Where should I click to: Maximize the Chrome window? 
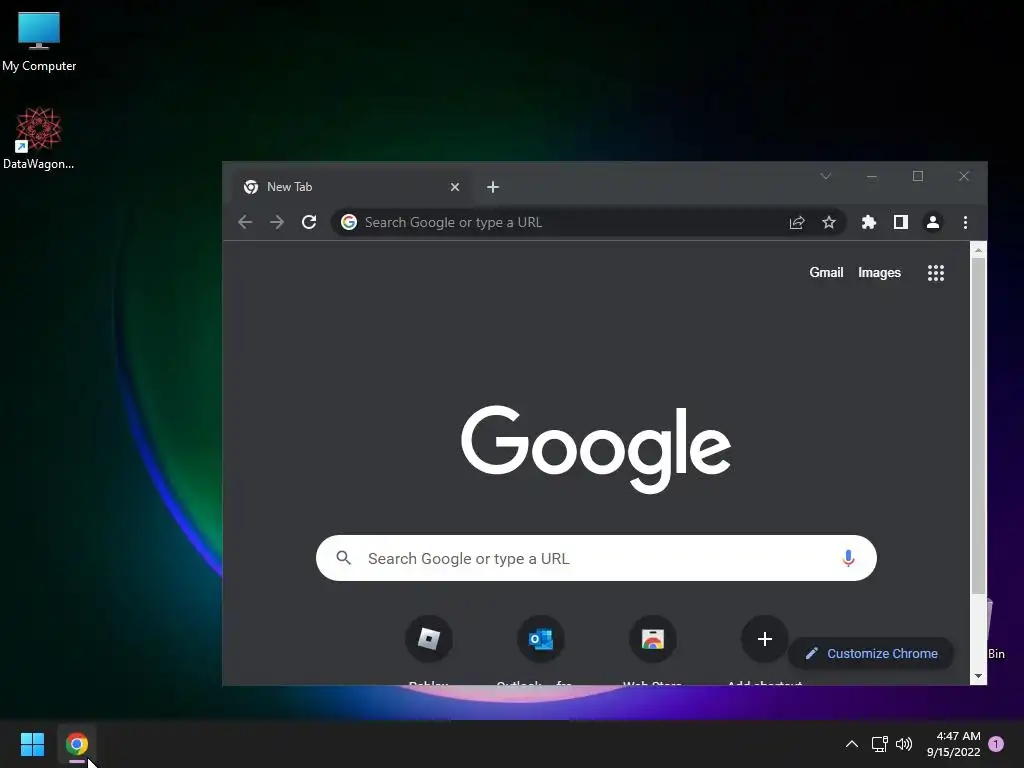(918, 176)
